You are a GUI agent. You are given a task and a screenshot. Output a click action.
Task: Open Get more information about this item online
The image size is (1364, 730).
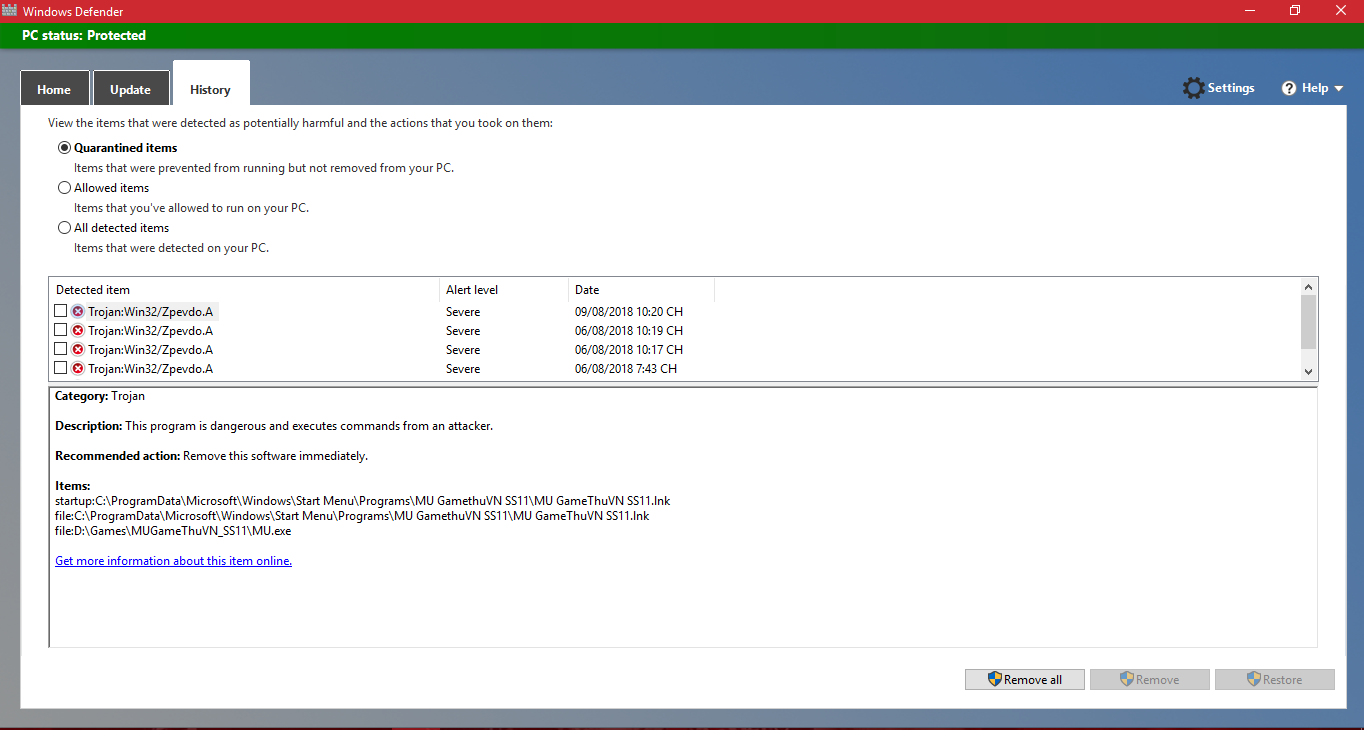pos(173,561)
